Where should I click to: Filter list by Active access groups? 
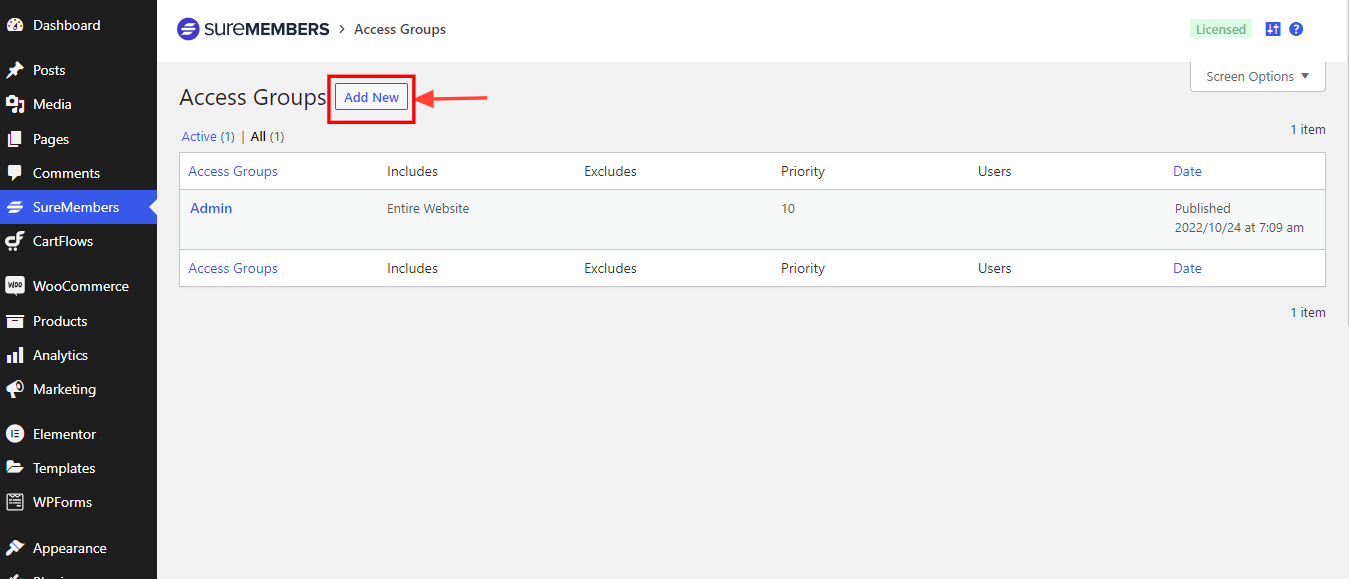199,136
